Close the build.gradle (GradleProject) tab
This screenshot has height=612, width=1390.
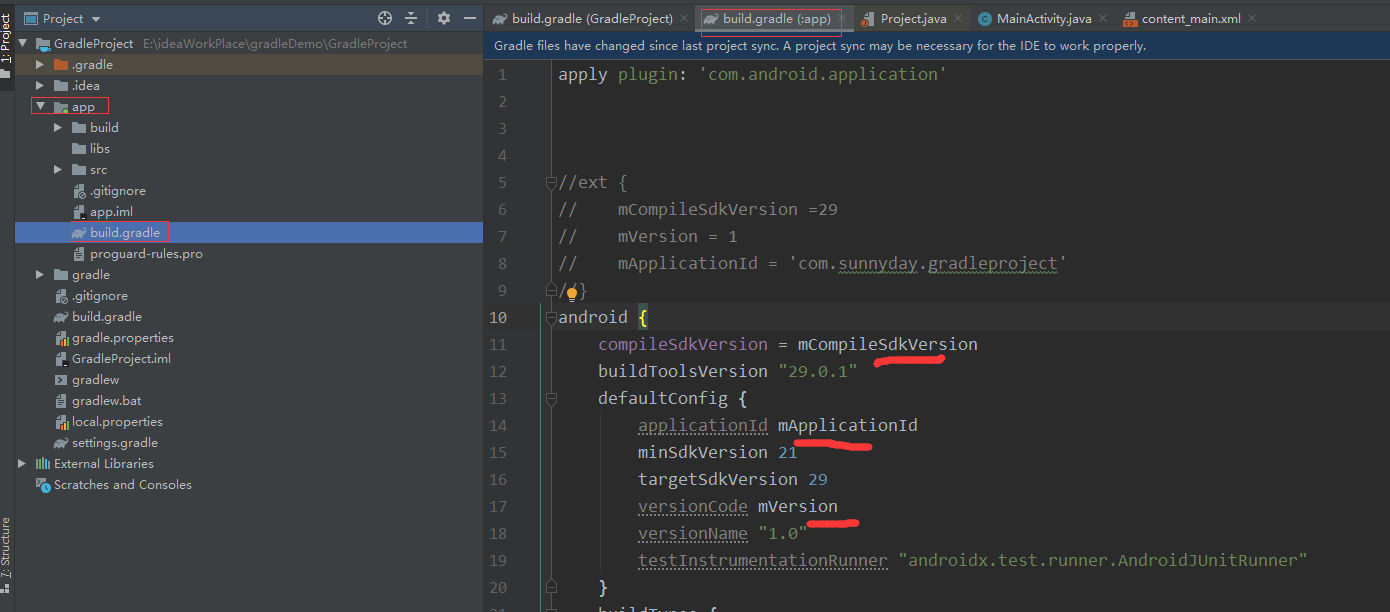click(684, 19)
